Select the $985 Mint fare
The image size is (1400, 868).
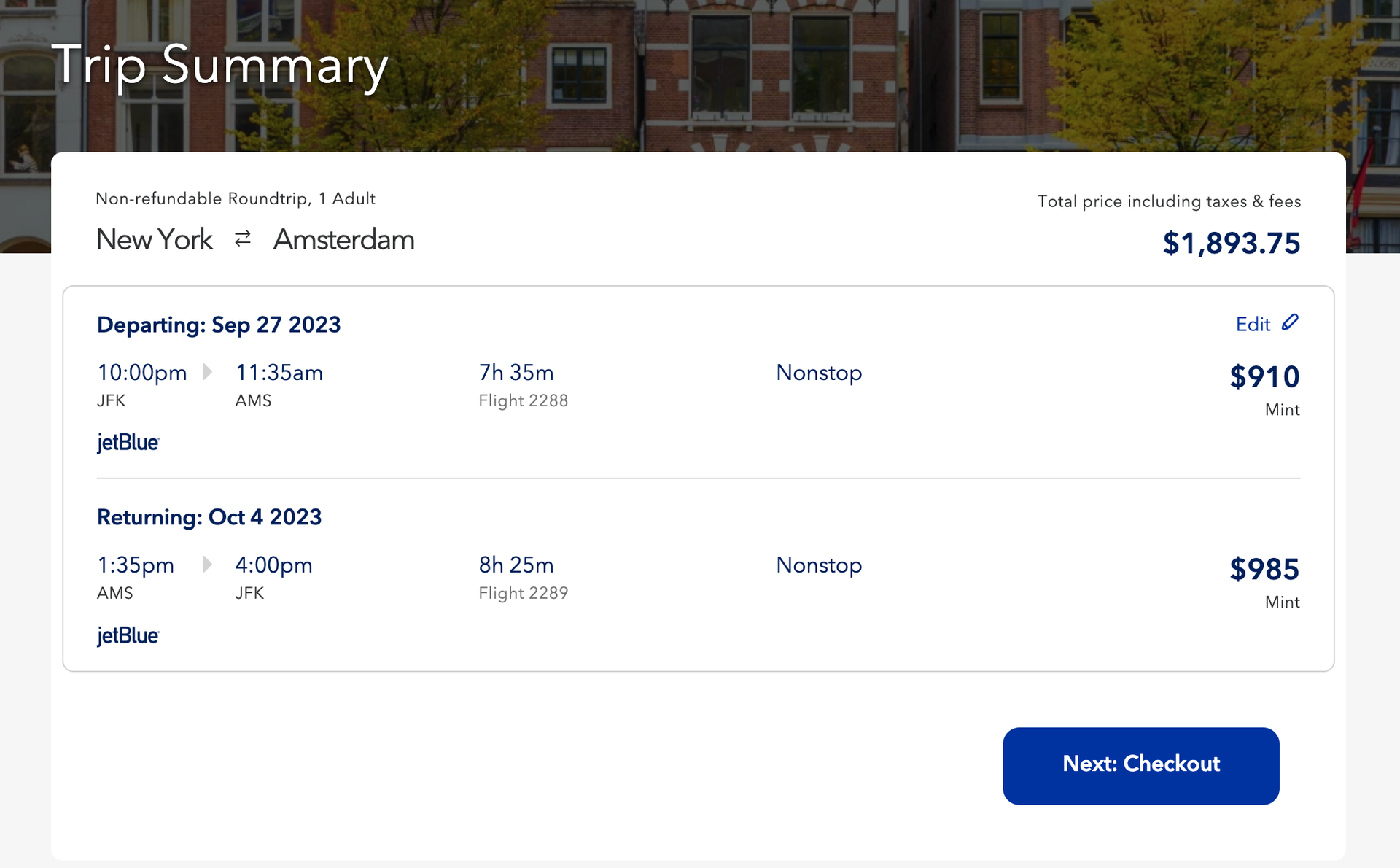(x=1264, y=569)
